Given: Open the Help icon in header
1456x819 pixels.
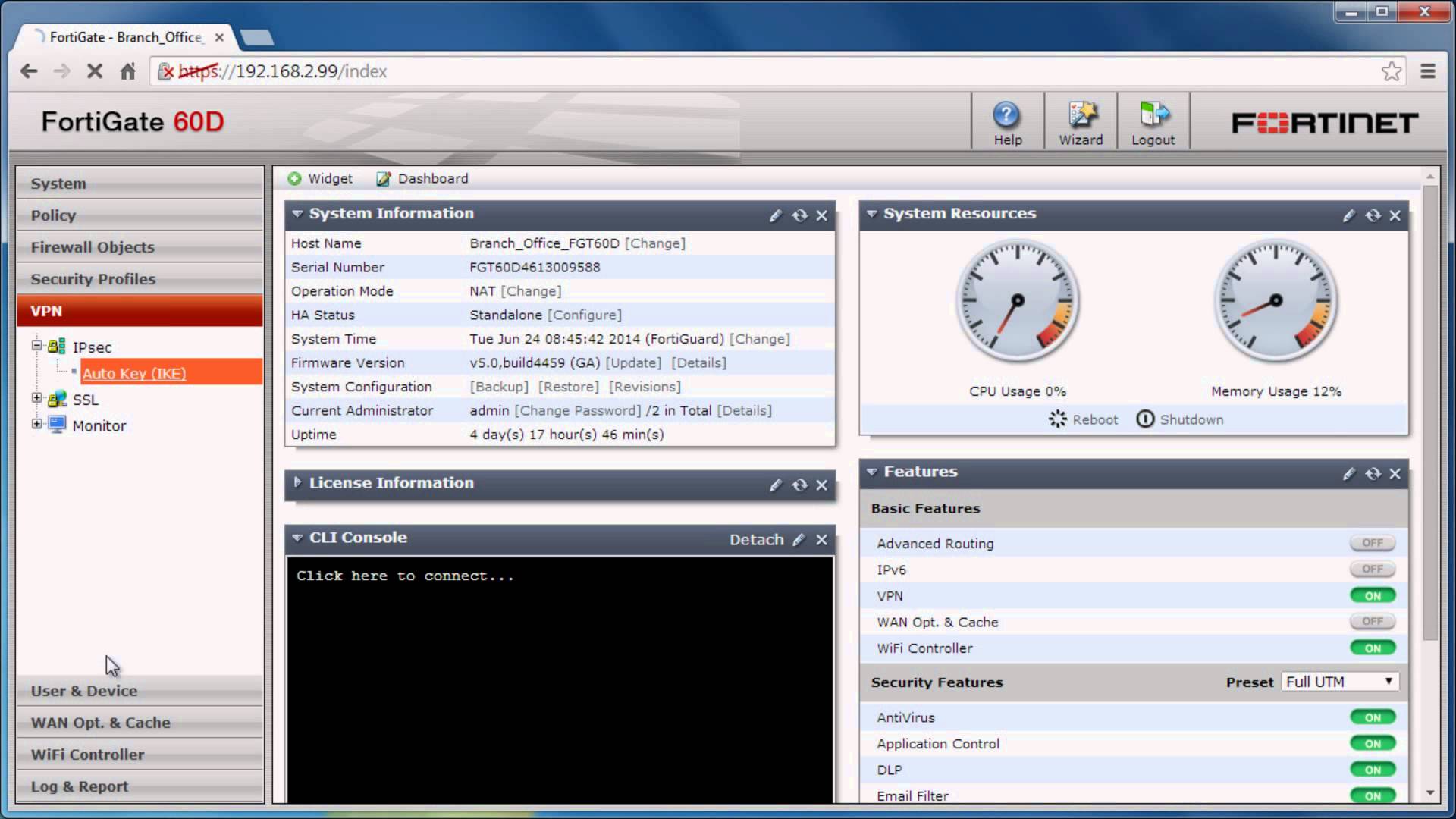Looking at the screenshot, I should click(x=1006, y=115).
